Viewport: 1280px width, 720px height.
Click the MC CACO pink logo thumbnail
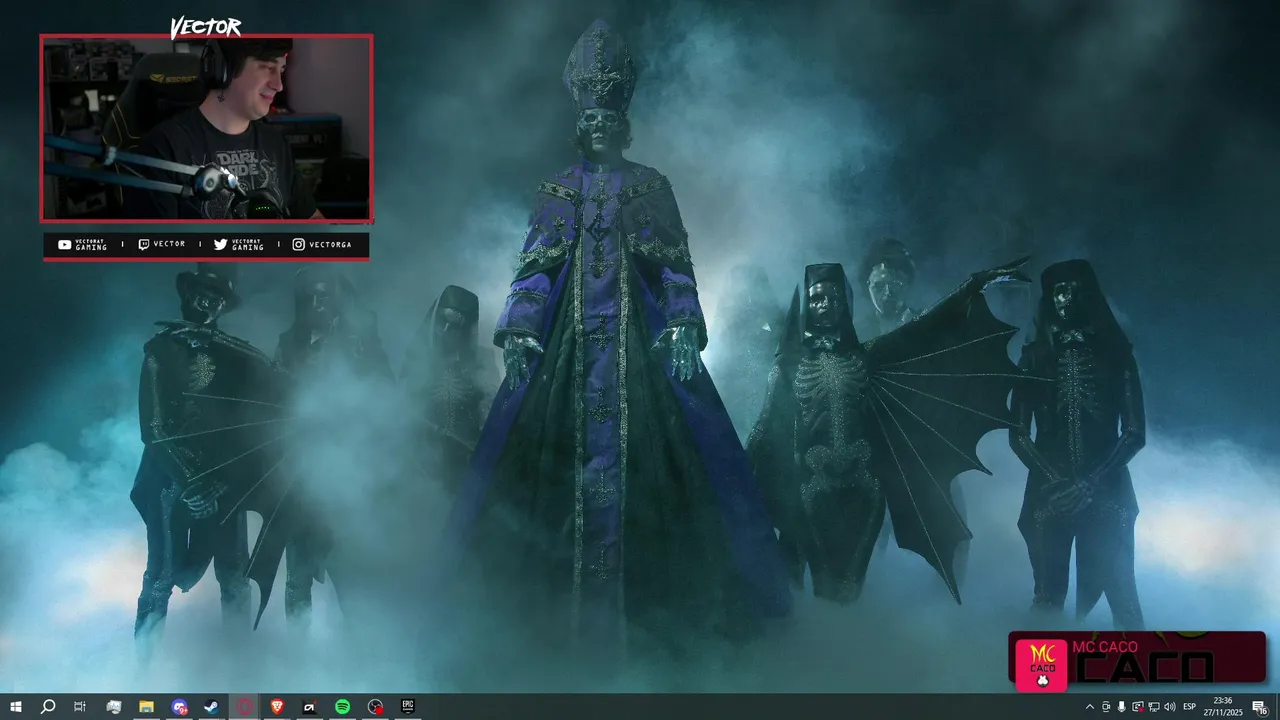point(1041,664)
